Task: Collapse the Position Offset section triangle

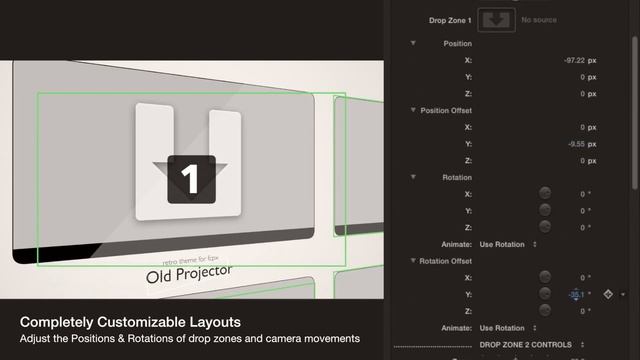Action: tap(413, 110)
